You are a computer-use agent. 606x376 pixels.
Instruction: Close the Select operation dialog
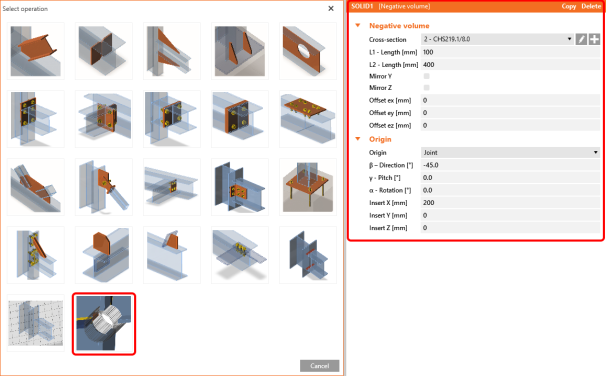click(x=331, y=9)
